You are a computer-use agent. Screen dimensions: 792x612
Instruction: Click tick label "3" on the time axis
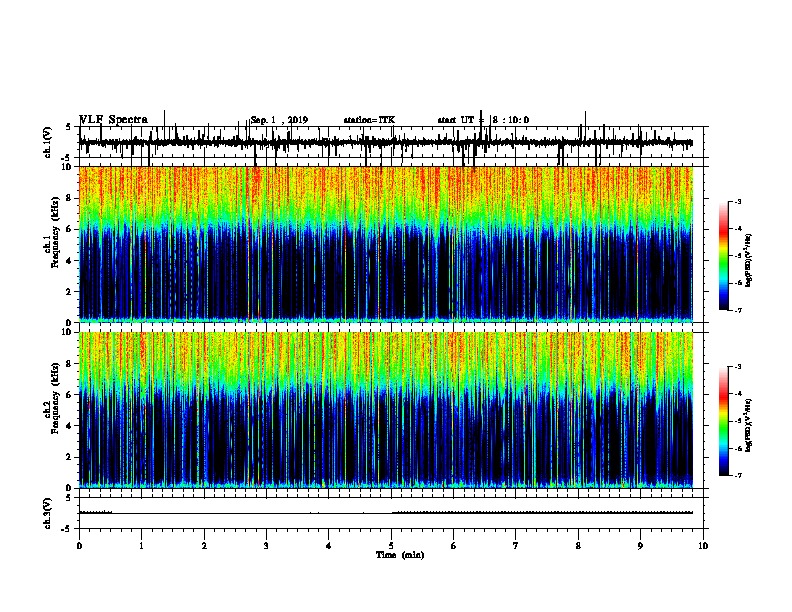pos(266,546)
